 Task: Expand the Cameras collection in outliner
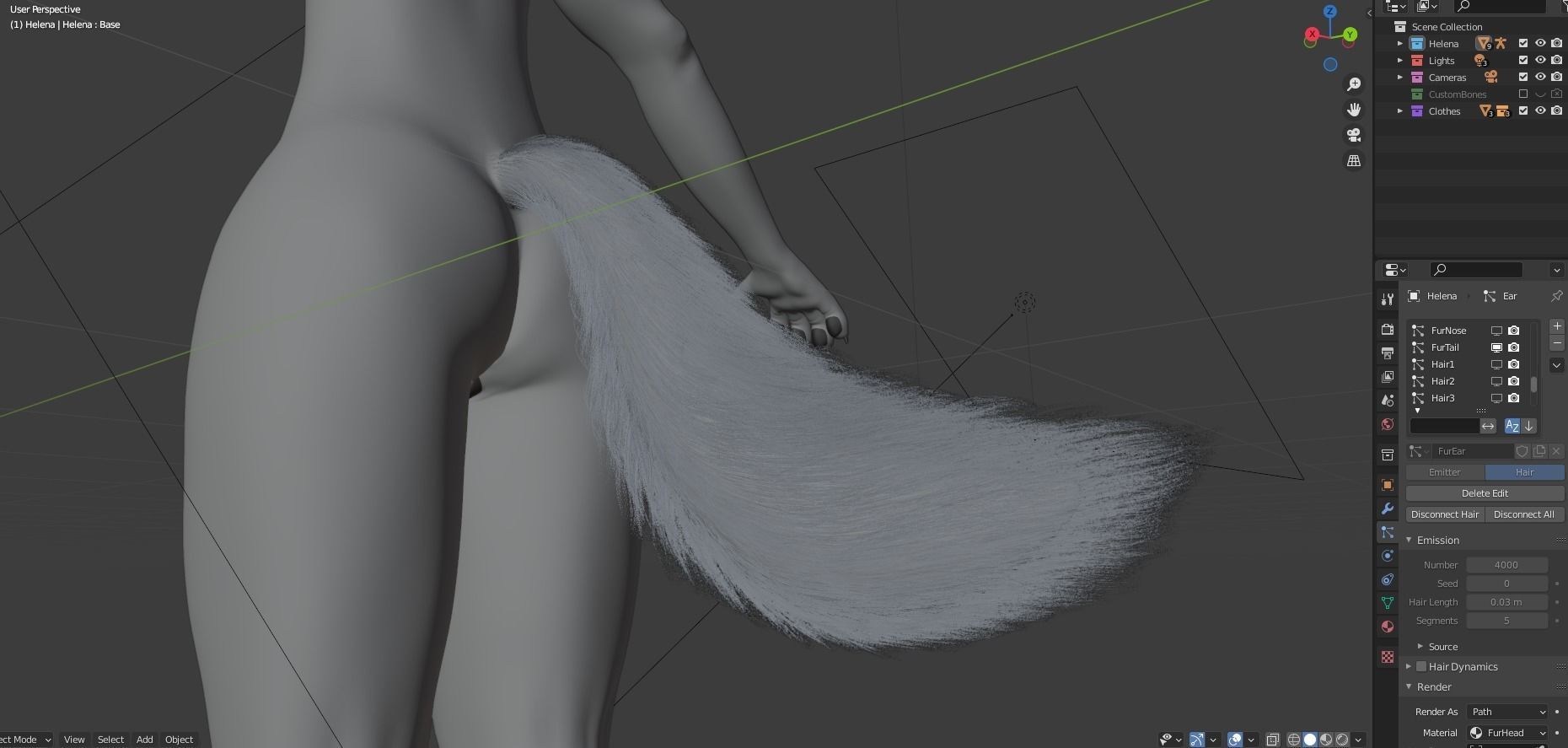pyautogui.click(x=1400, y=77)
